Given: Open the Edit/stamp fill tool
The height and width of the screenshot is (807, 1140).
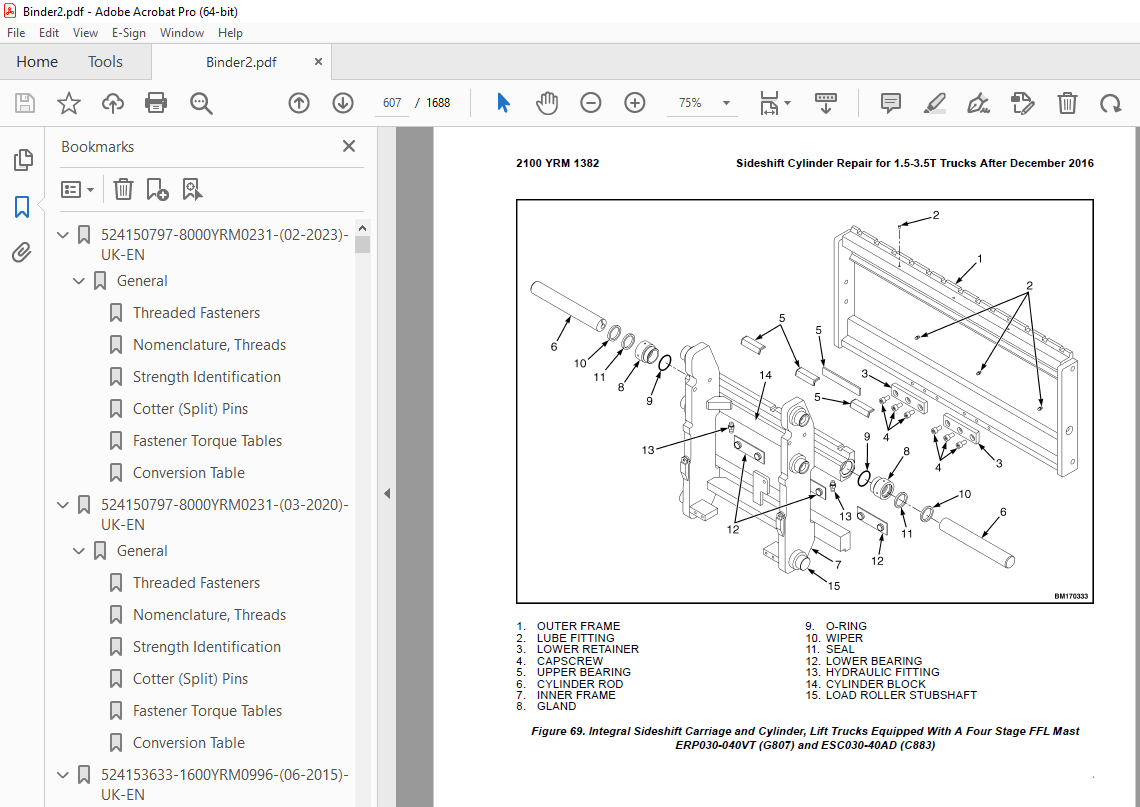Looking at the screenshot, I should [x=1023, y=103].
